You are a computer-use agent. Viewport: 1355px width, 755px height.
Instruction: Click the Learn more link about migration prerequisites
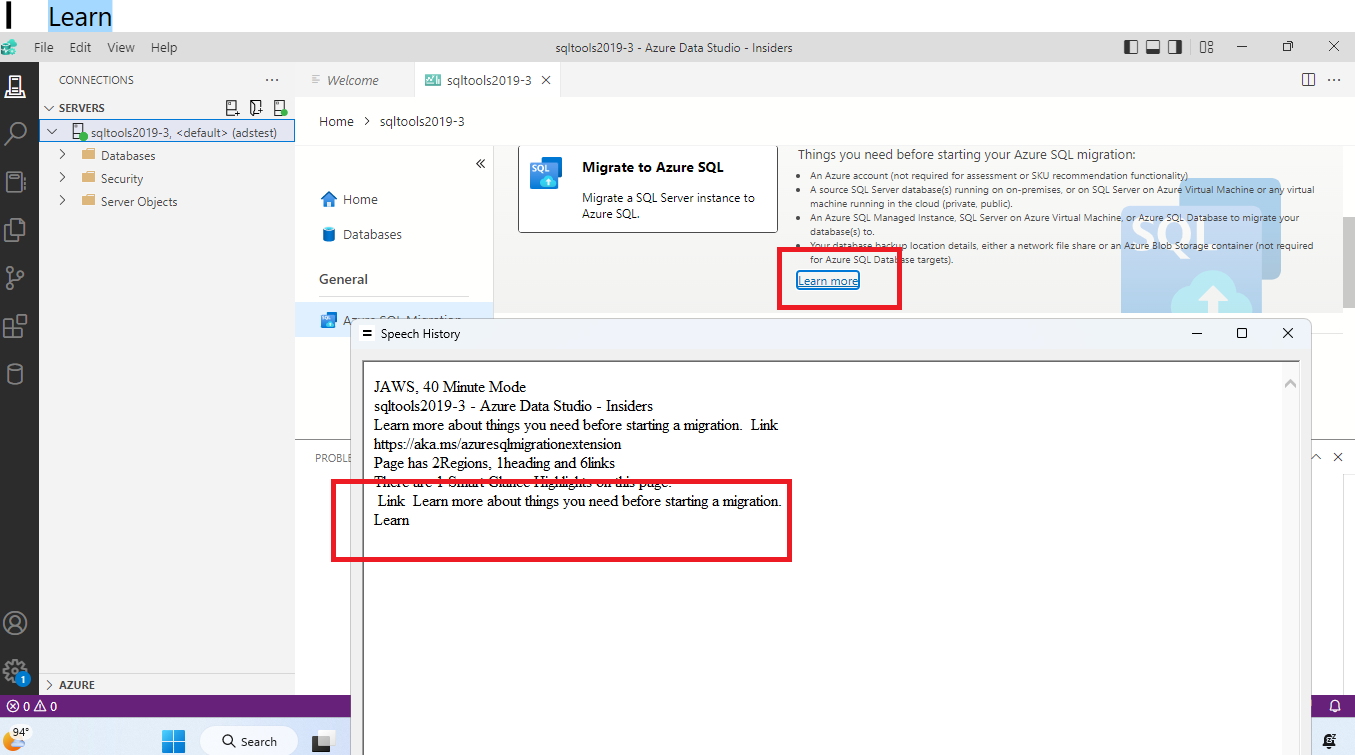pos(827,280)
